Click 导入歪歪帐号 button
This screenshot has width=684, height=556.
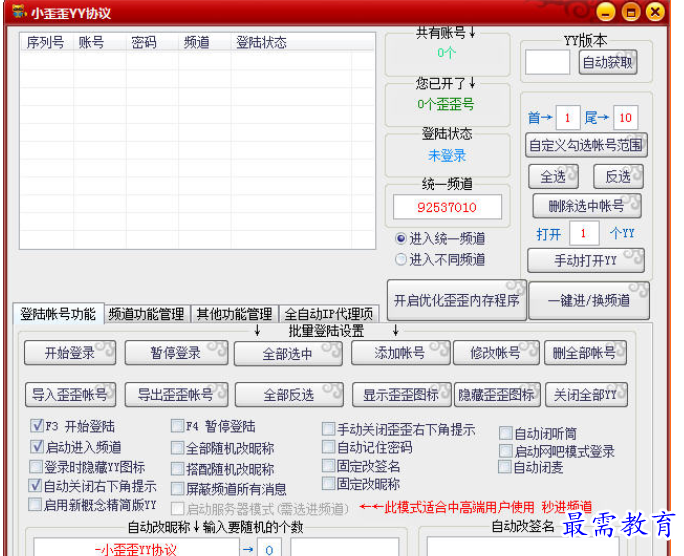tap(70, 395)
